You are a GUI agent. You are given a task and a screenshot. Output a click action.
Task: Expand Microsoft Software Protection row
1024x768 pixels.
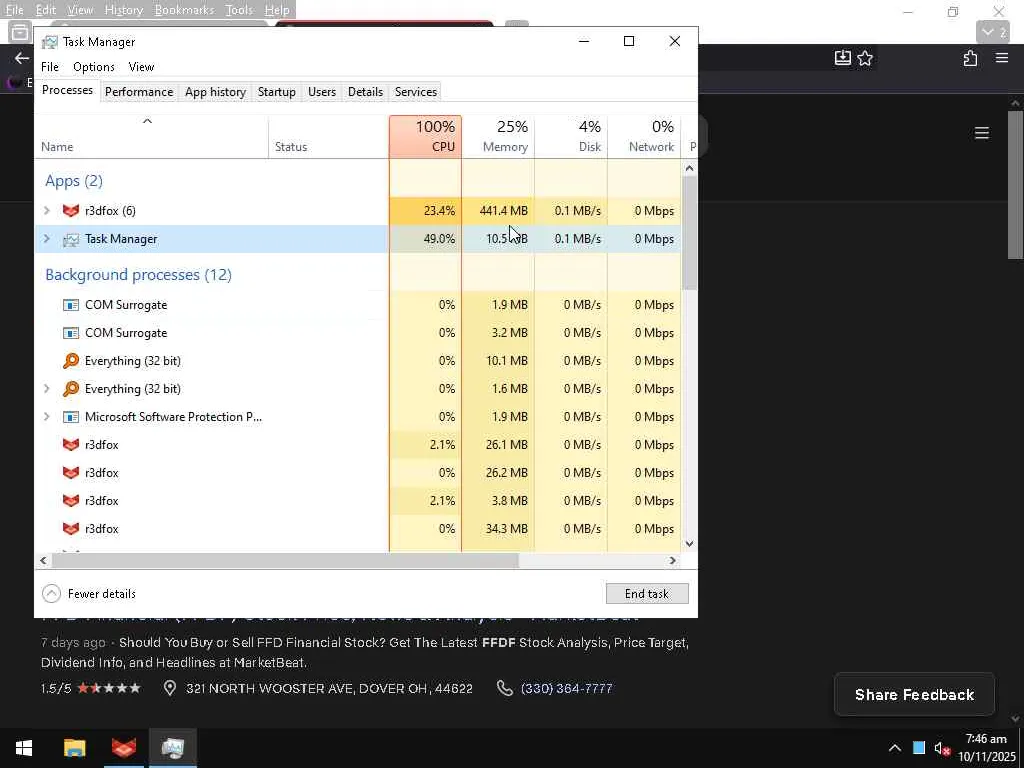point(46,417)
